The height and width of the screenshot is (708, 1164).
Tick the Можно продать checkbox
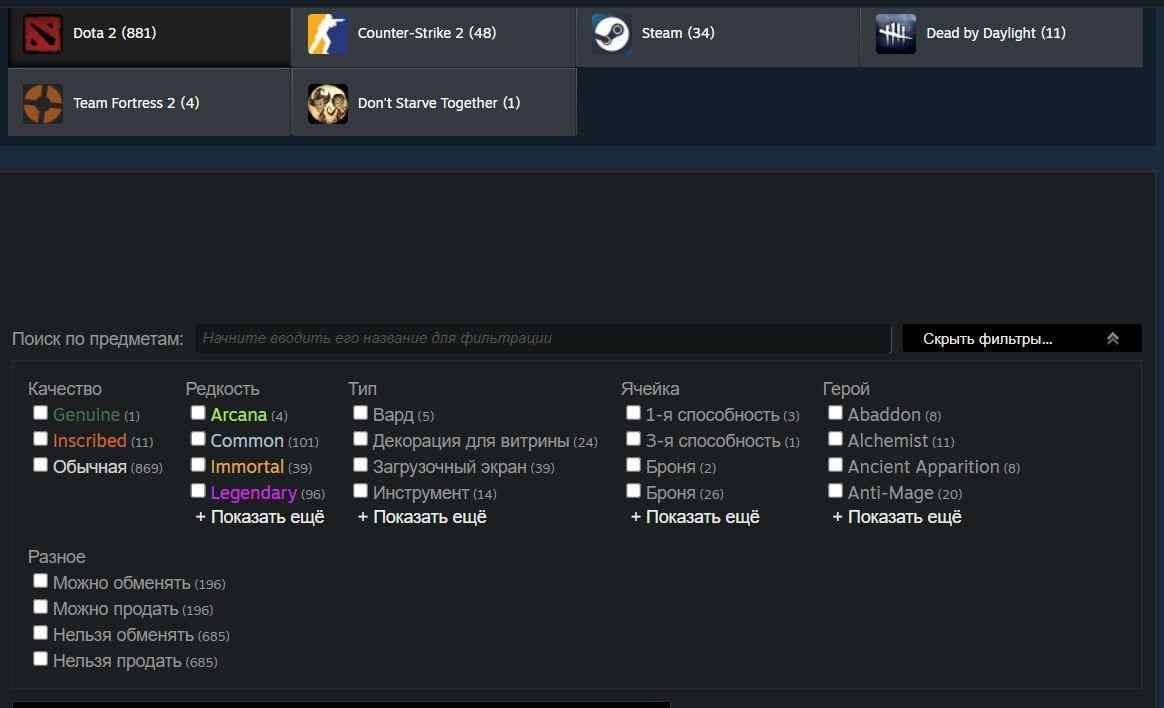tap(40, 607)
